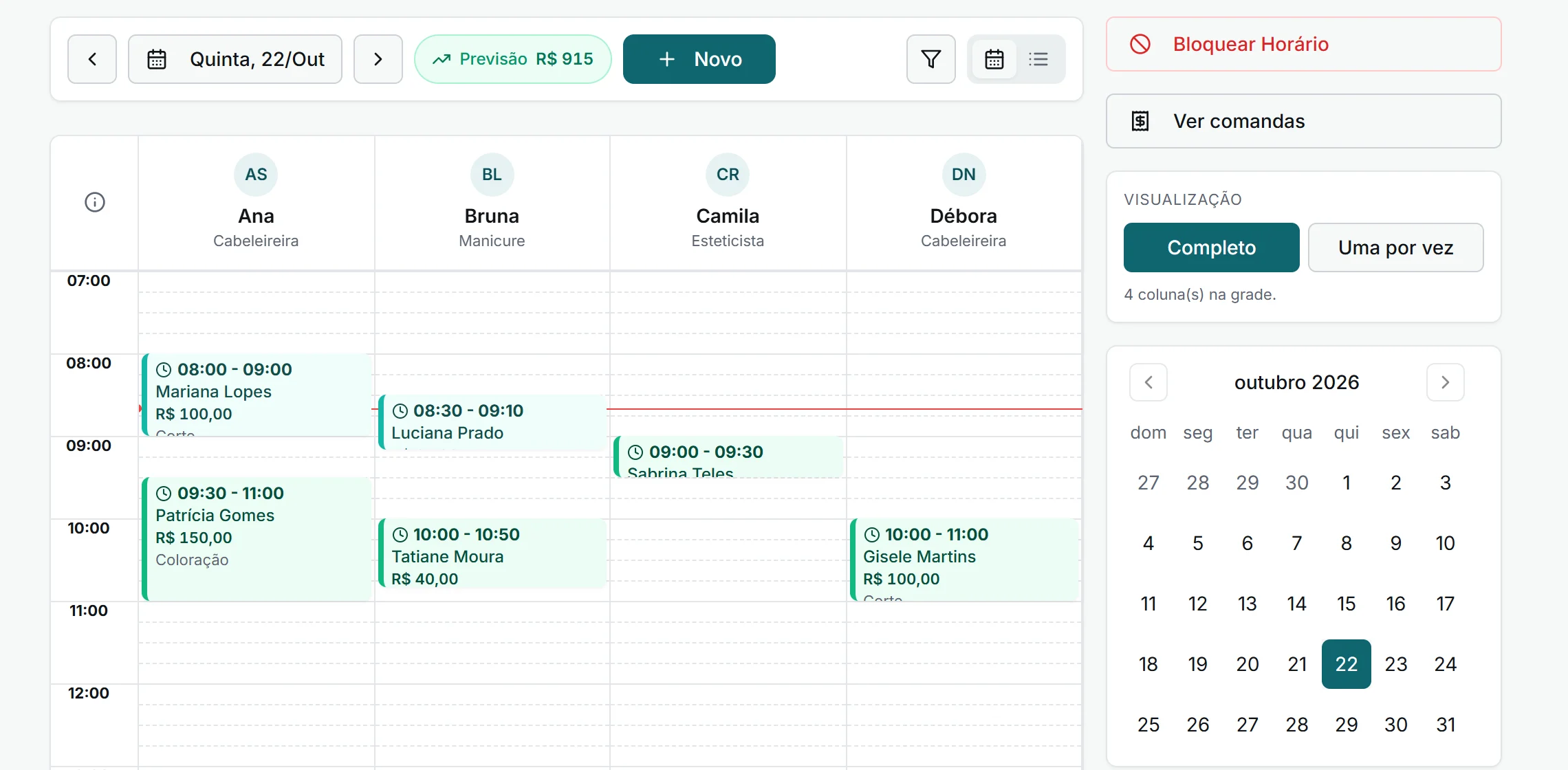
Task: Click the 12:00 time label
Action: (x=89, y=693)
